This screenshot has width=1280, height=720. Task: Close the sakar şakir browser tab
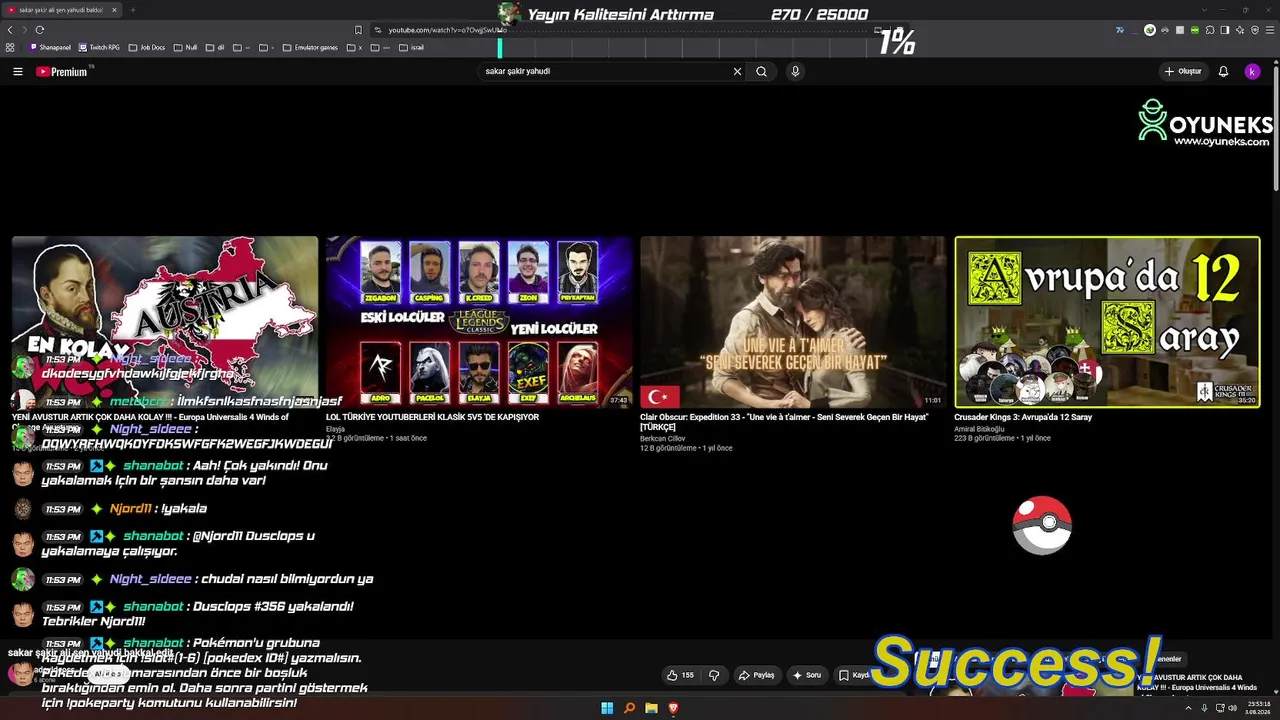(x=114, y=10)
